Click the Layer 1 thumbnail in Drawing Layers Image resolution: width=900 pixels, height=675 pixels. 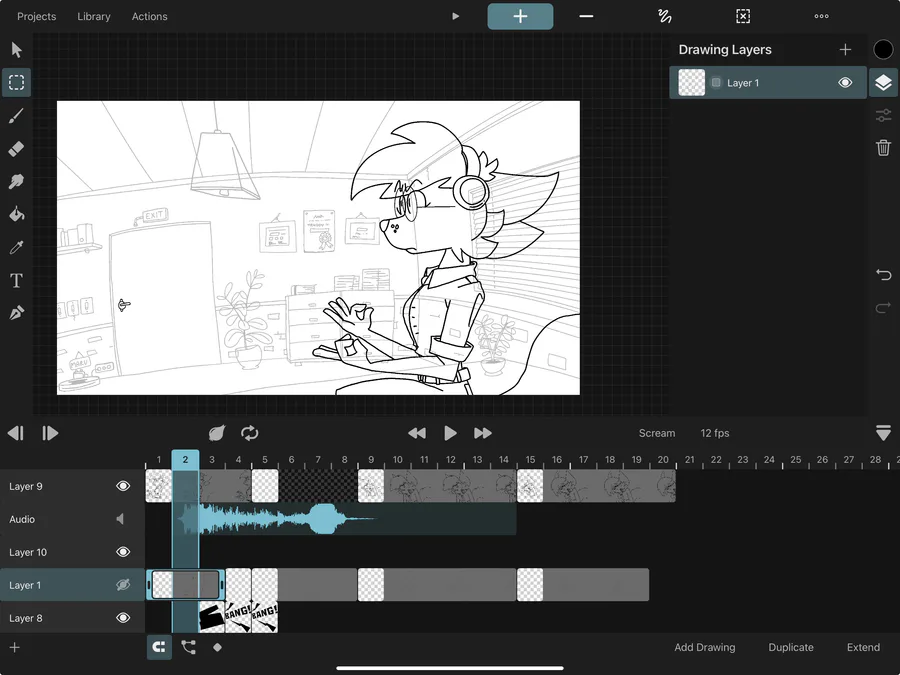click(692, 83)
